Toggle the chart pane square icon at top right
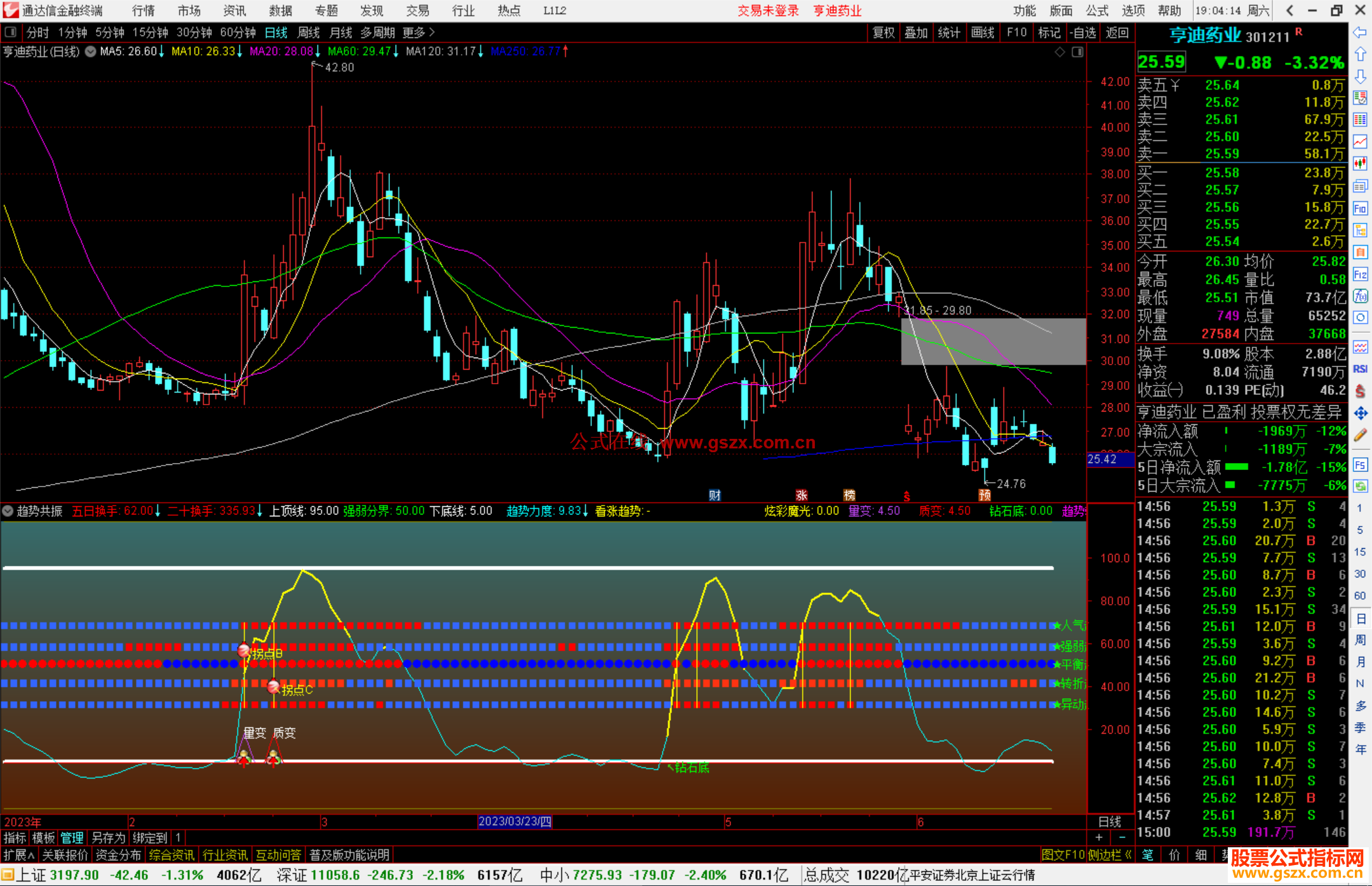 (x=1077, y=52)
